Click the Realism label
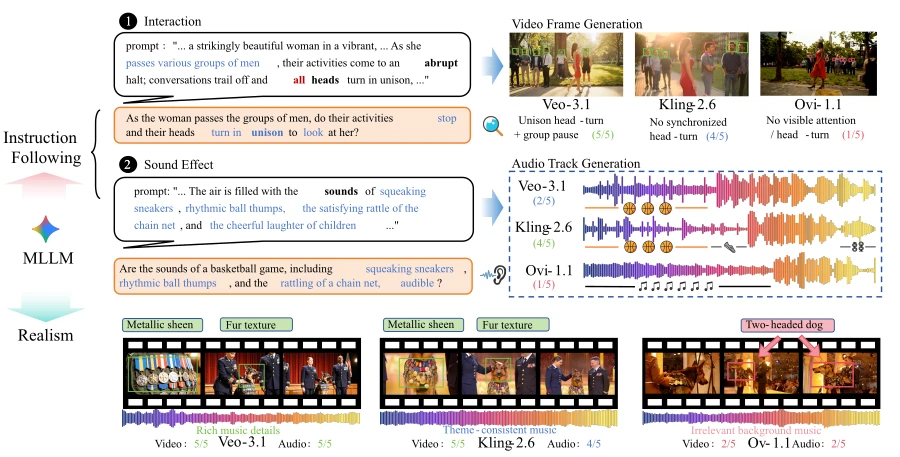 (45, 335)
